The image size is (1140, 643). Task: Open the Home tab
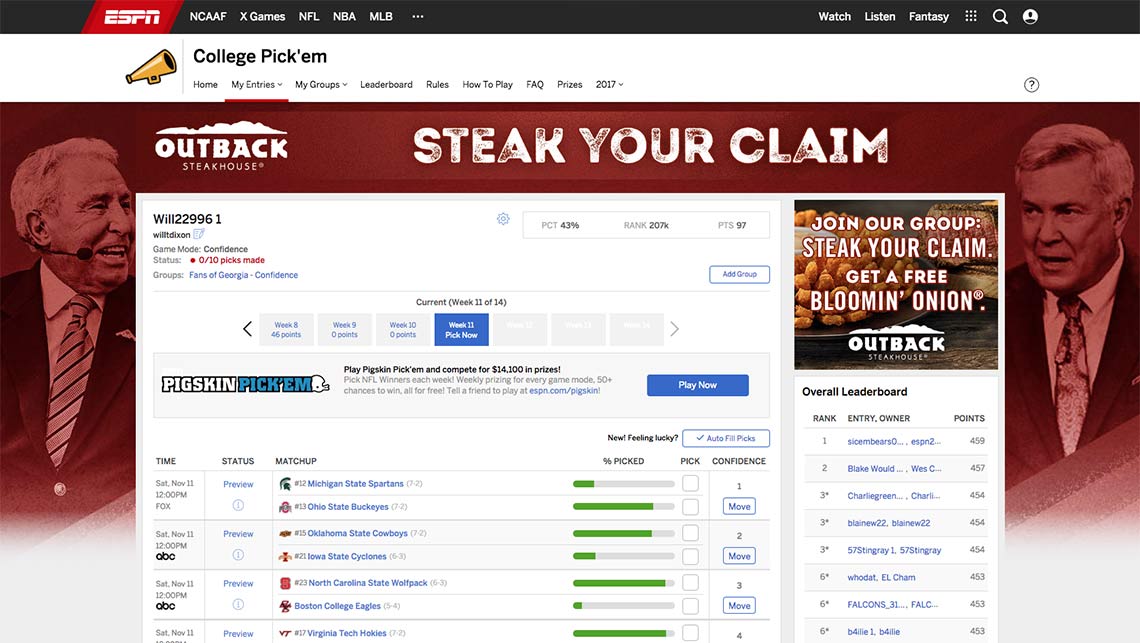(x=205, y=84)
